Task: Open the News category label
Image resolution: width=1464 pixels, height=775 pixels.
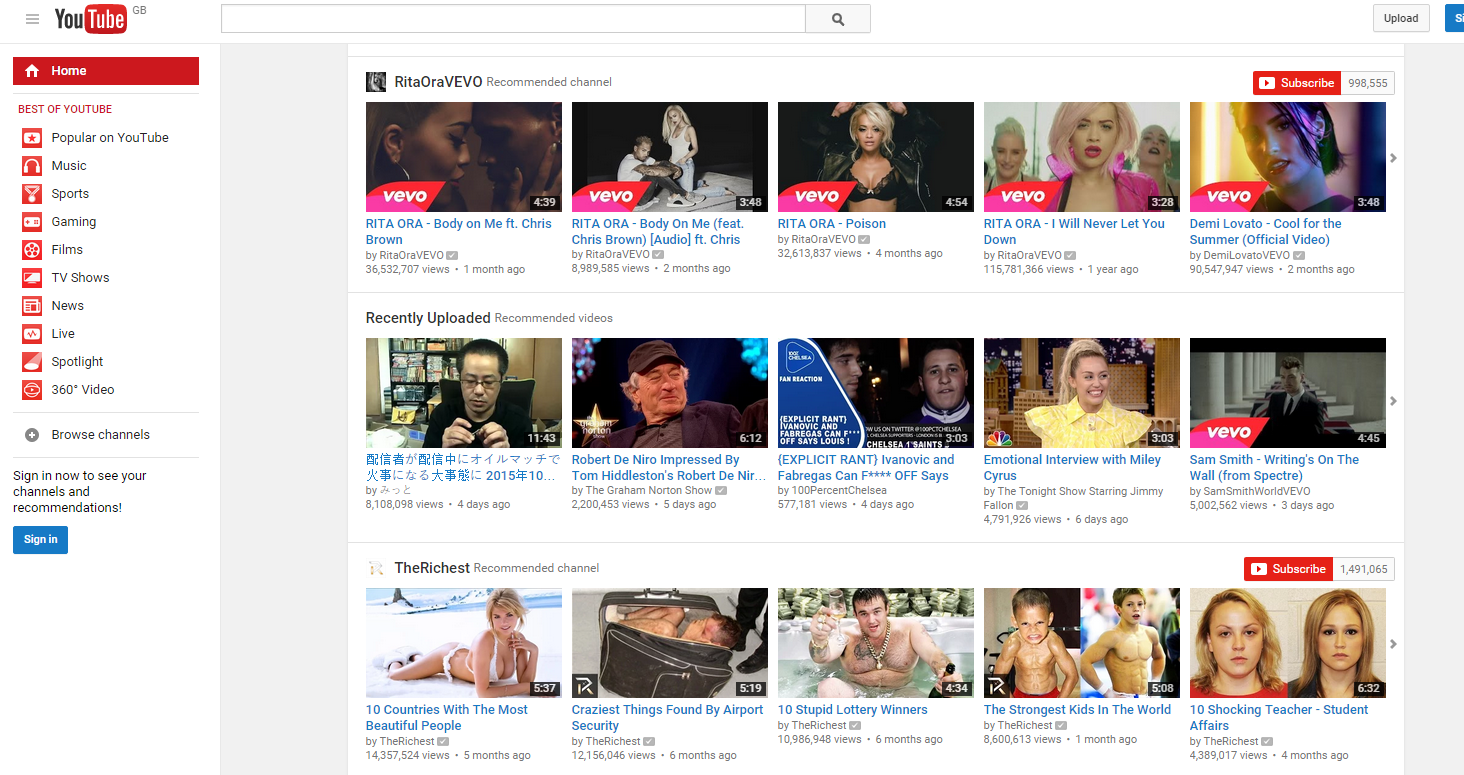Action: (68, 306)
